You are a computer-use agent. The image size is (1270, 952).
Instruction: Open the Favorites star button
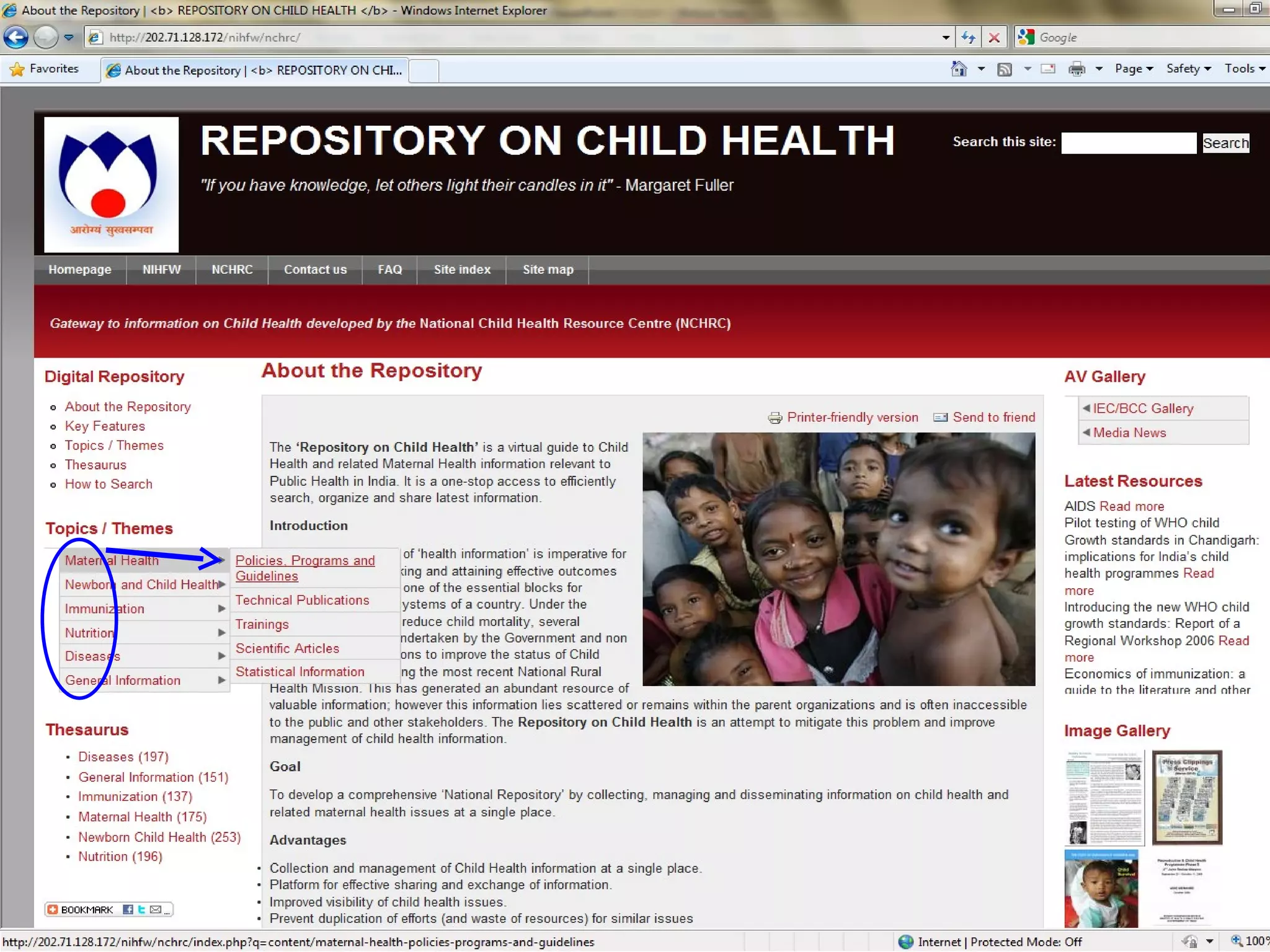click(x=45, y=69)
